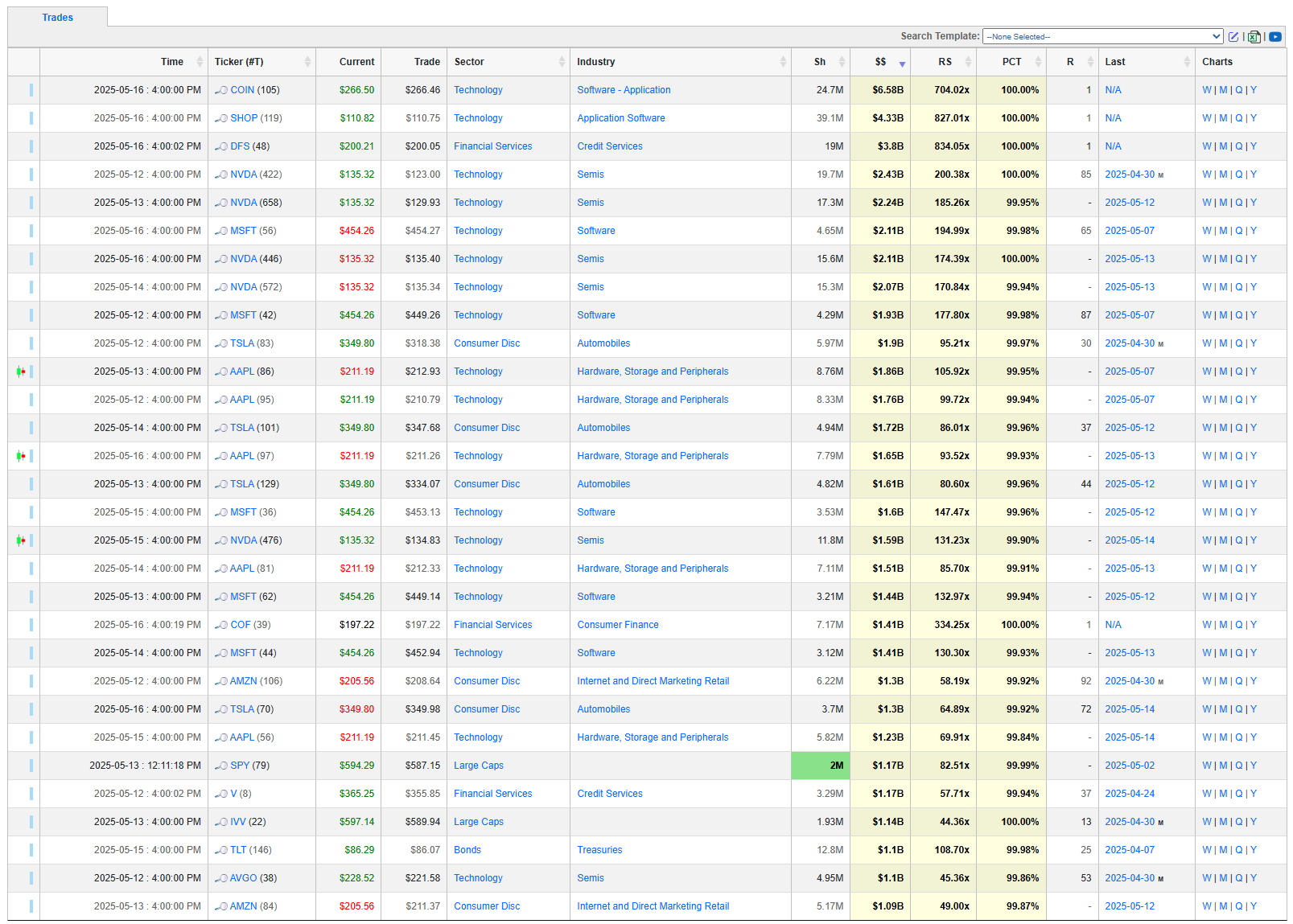Open the YouTube video help icon
This screenshot has width=1293, height=924.
coord(1275,36)
